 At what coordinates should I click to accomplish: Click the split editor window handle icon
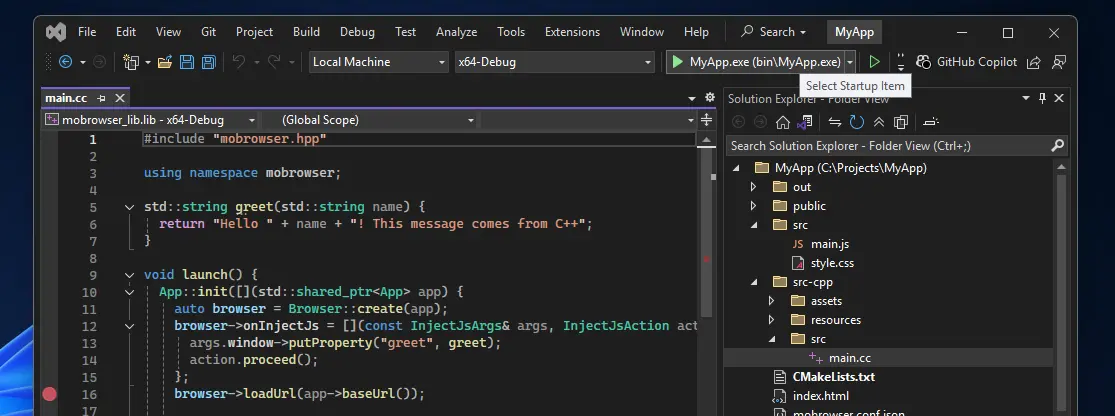pyautogui.click(x=706, y=119)
